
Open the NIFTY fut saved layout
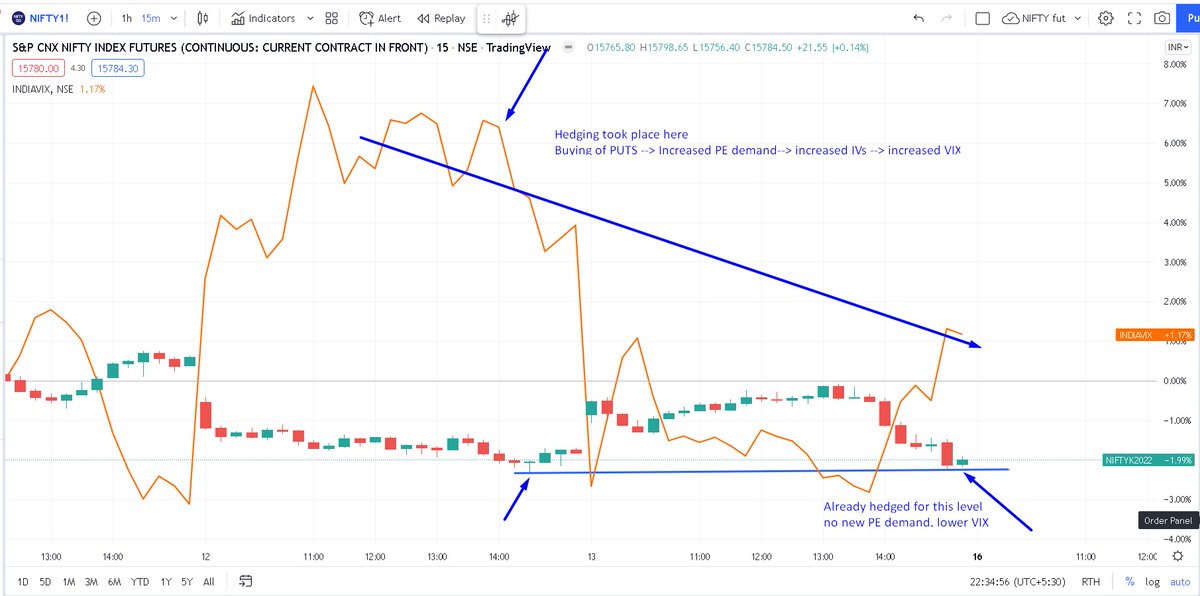(1036, 18)
